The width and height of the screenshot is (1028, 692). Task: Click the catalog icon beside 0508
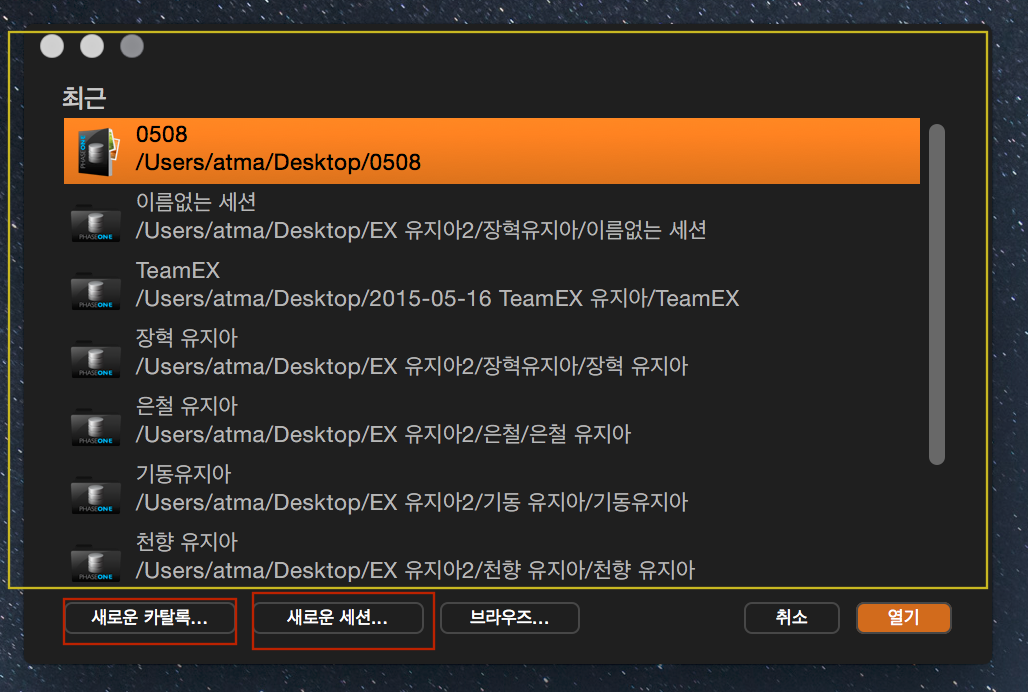(x=96, y=151)
